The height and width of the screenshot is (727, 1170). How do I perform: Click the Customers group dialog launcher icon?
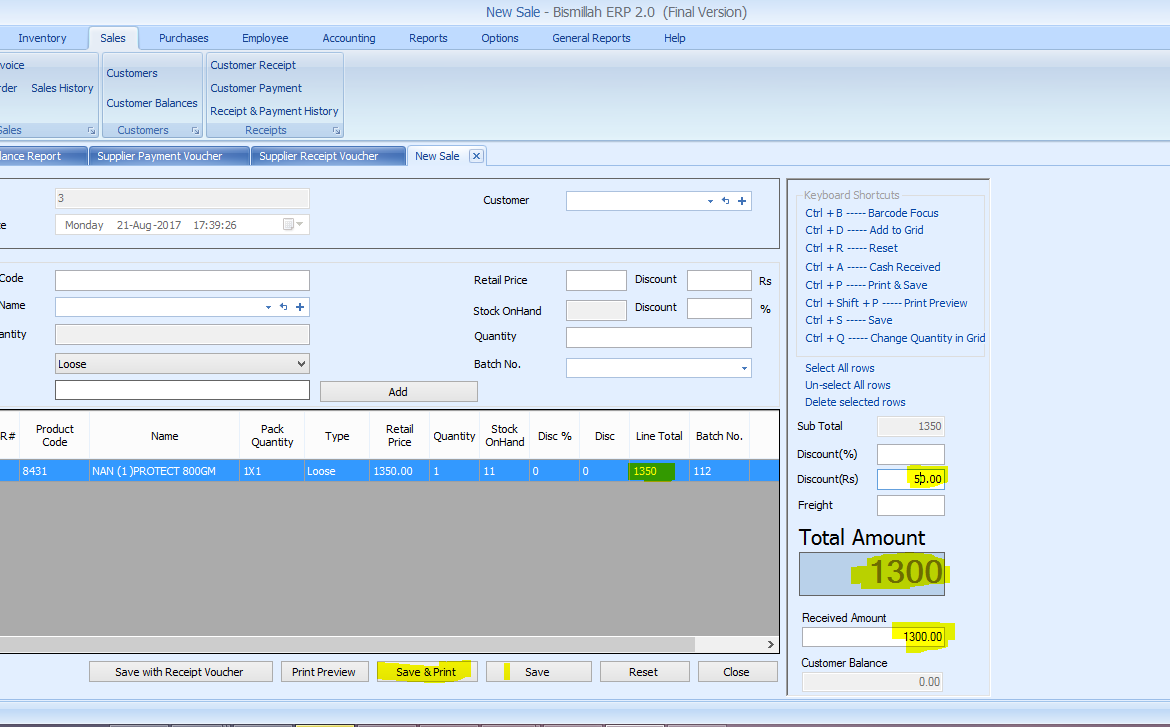pos(195,131)
